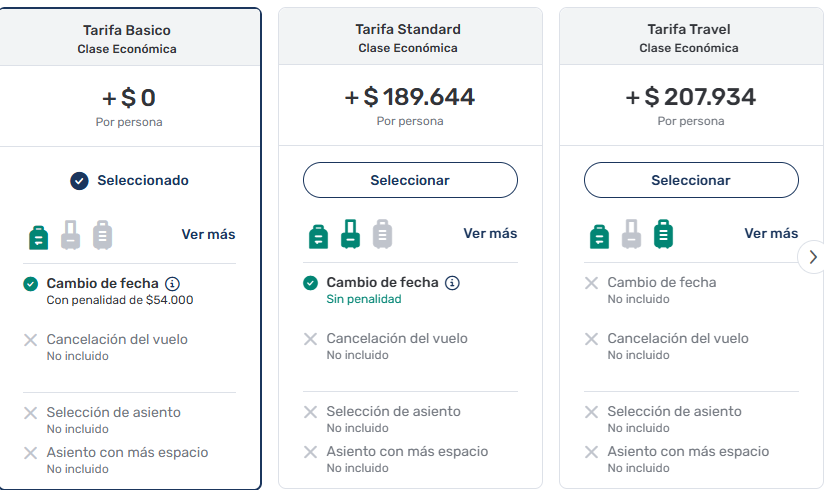Show next fares with right arrow
The height and width of the screenshot is (490, 824).
[811, 257]
